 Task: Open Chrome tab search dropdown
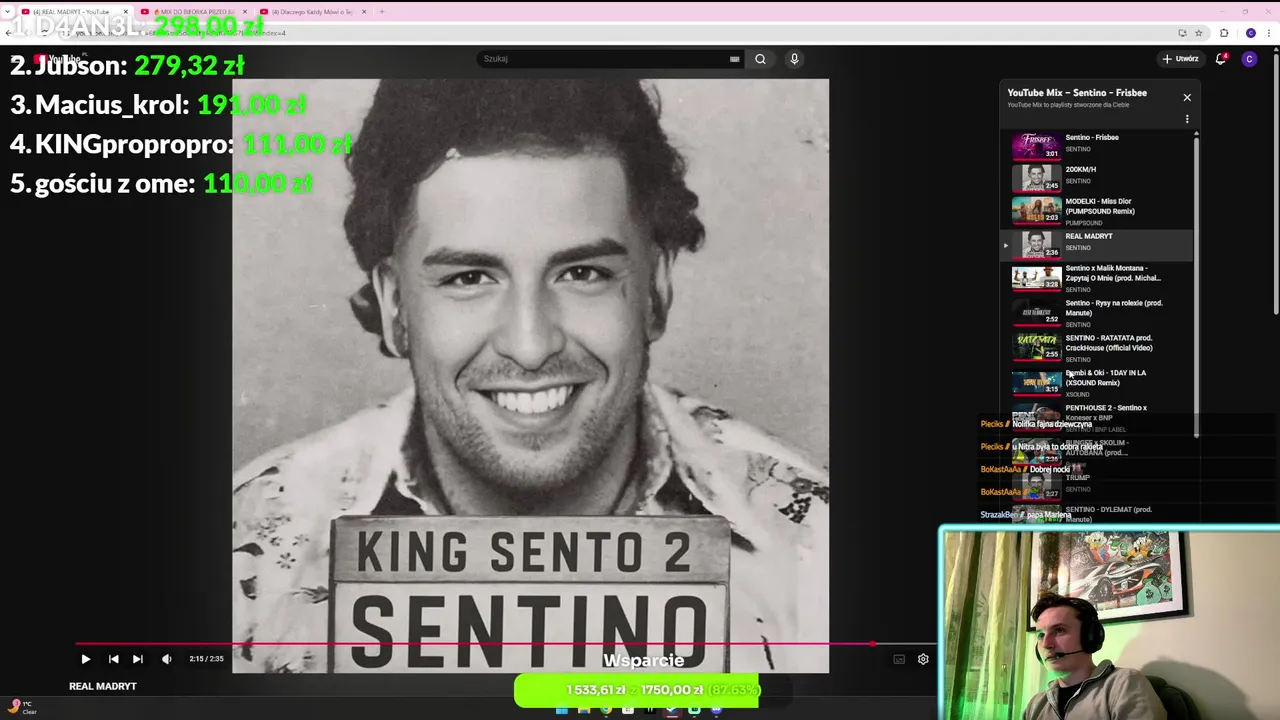click(x=9, y=12)
